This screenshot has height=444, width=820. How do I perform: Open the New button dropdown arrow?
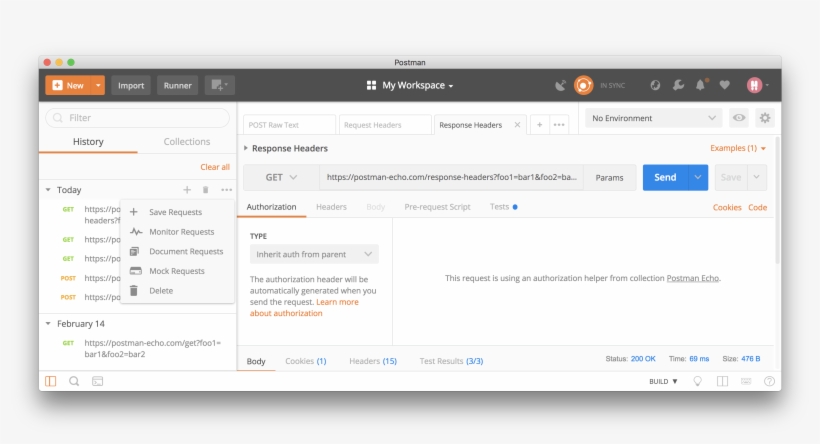click(x=98, y=85)
